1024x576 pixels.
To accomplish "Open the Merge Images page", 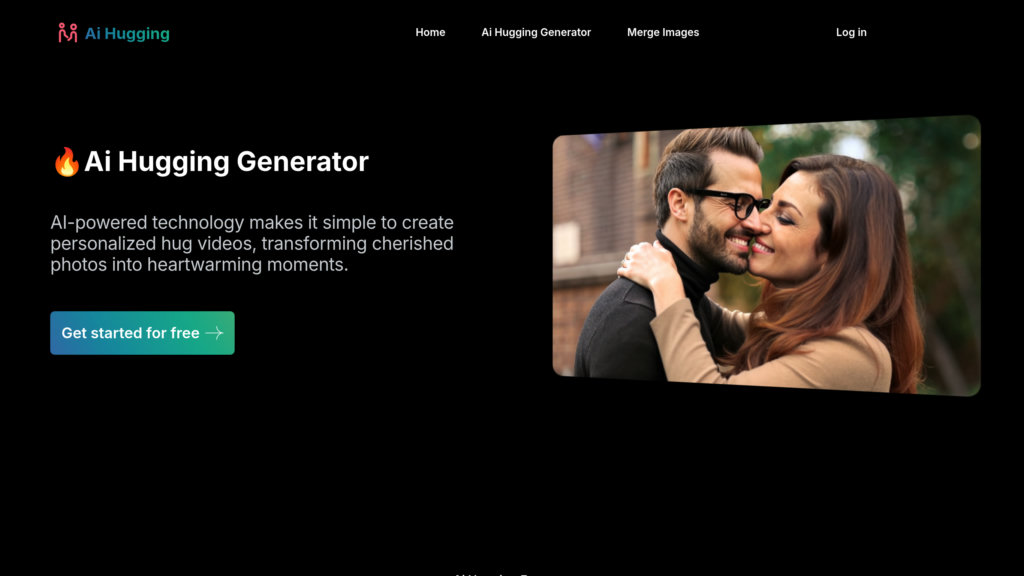I will pyautogui.click(x=663, y=32).
